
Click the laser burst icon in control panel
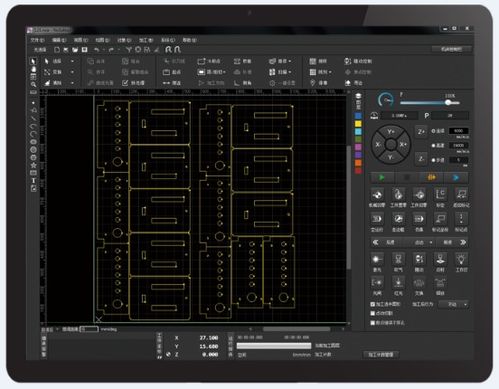pos(377,259)
